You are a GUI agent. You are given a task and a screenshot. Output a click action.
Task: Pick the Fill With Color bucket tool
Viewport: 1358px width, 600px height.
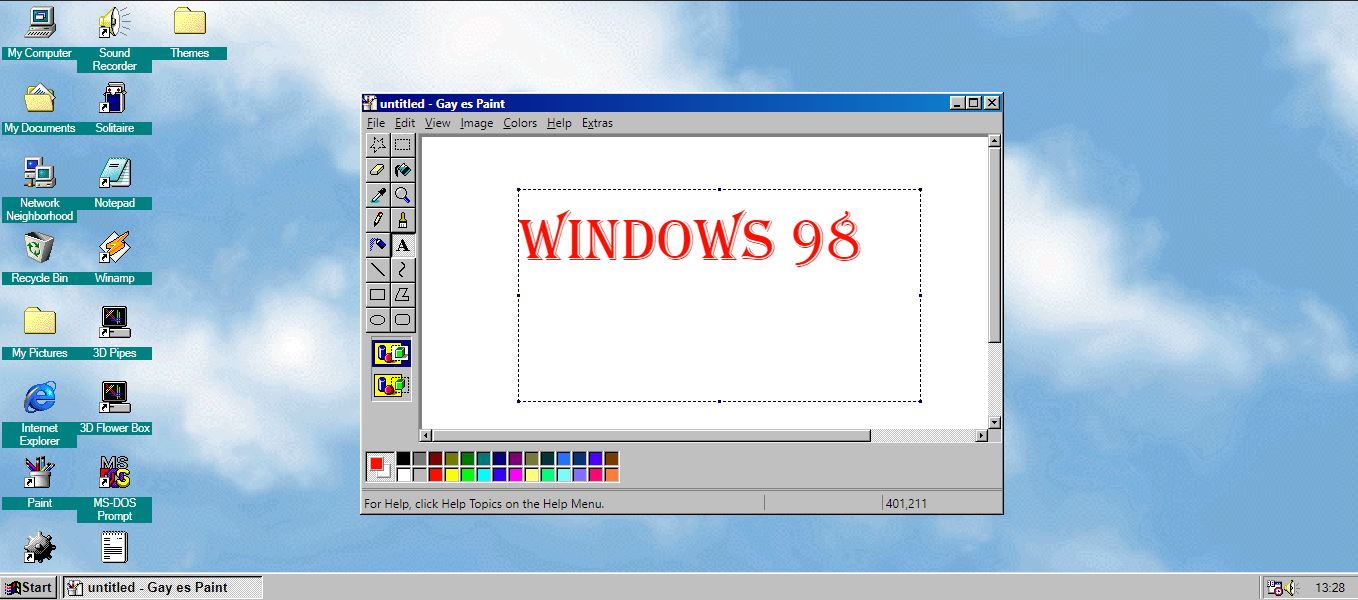click(402, 170)
